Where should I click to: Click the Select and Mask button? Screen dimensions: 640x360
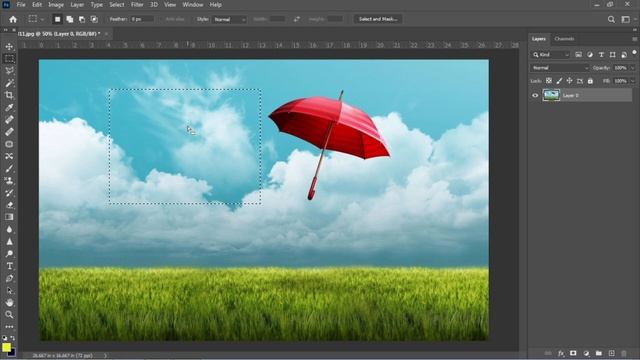point(378,19)
